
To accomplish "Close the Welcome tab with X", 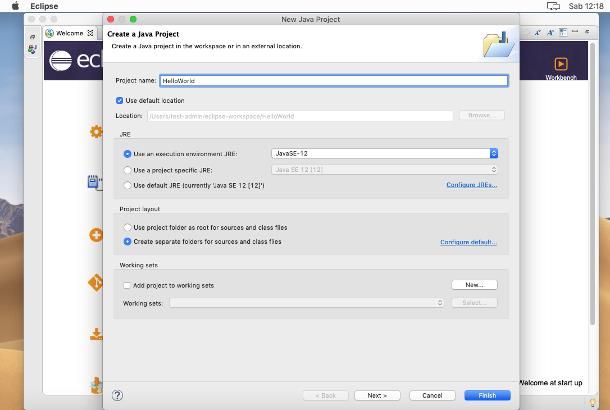I will tap(90, 33).
